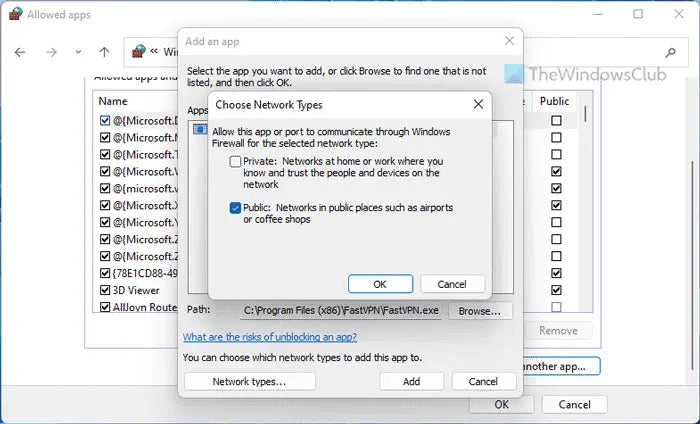Cancel the Choose Network Types dialog

click(452, 284)
